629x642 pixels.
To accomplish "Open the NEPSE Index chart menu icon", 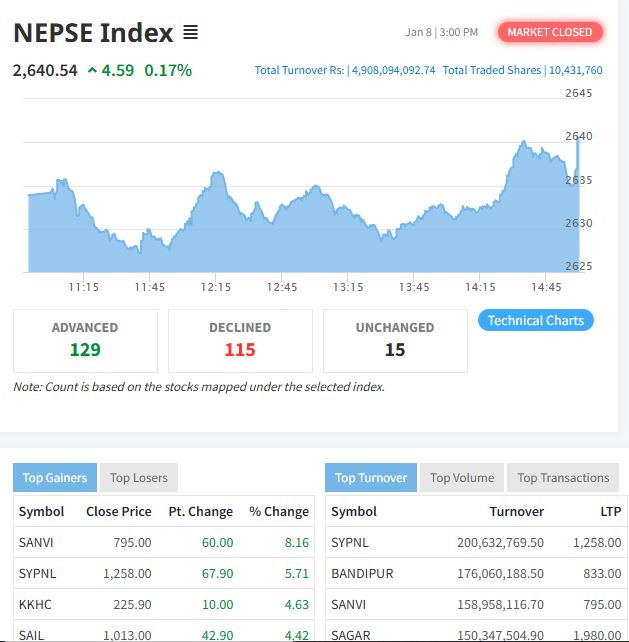I will click(x=191, y=33).
